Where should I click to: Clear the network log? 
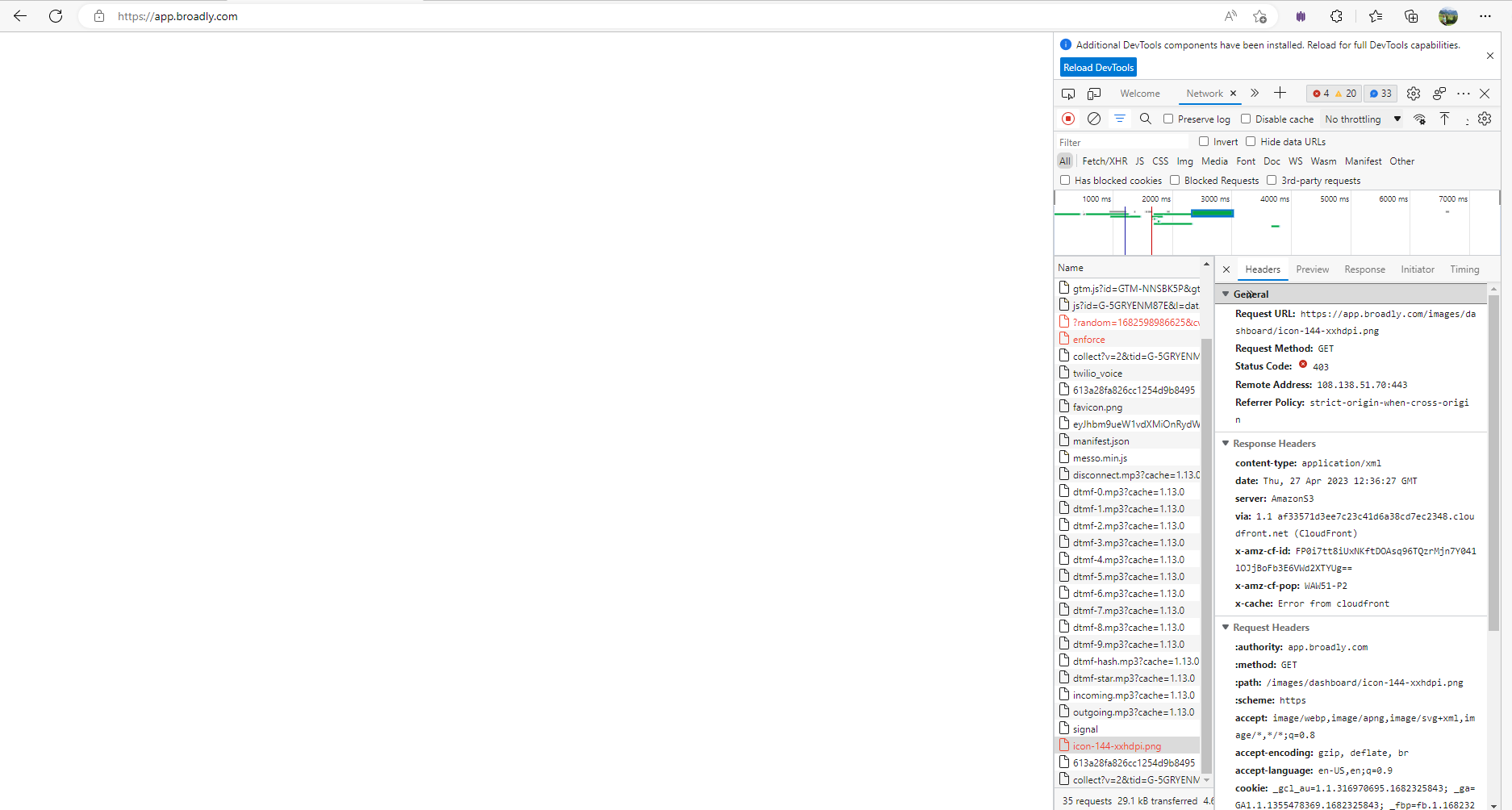tap(1094, 119)
